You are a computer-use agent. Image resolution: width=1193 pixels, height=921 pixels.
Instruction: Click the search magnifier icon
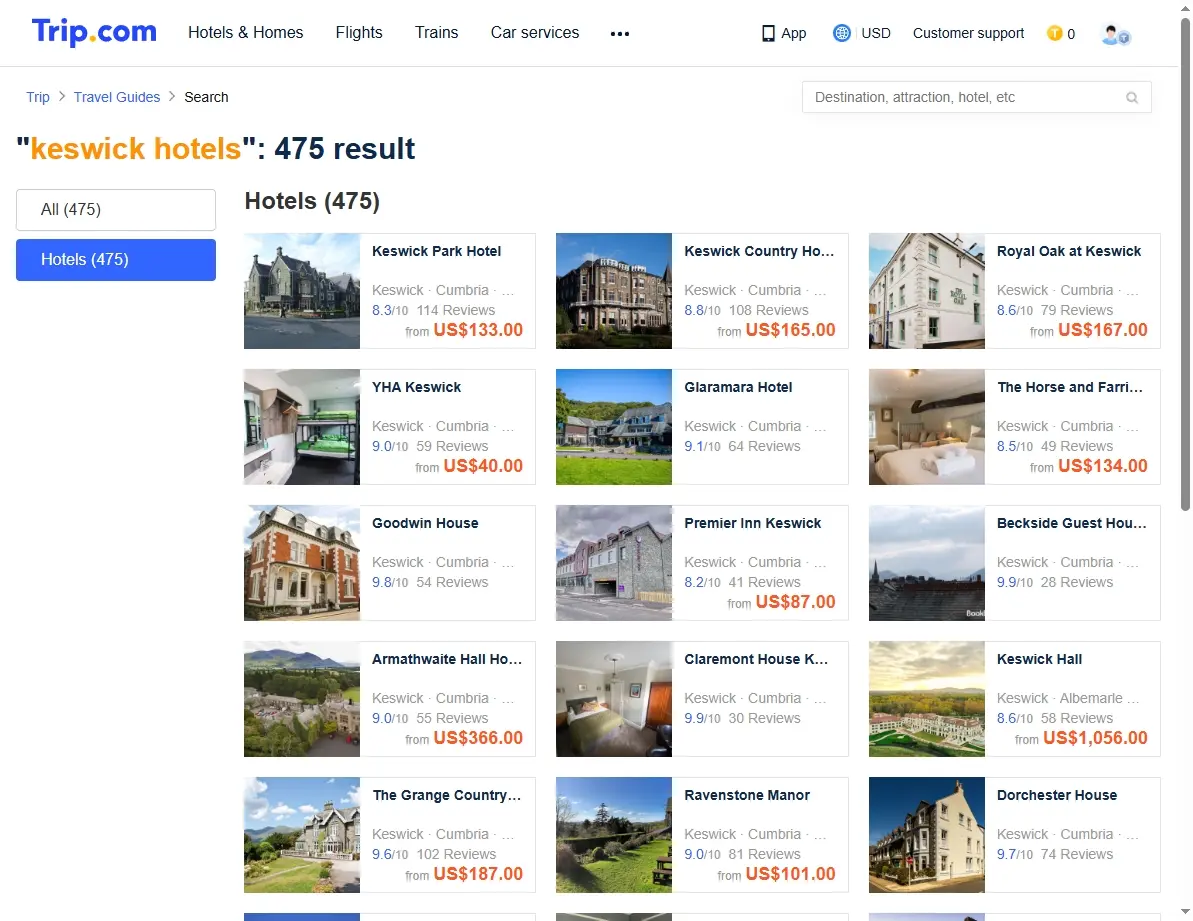pyautogui.click(x=1132, y=97)
